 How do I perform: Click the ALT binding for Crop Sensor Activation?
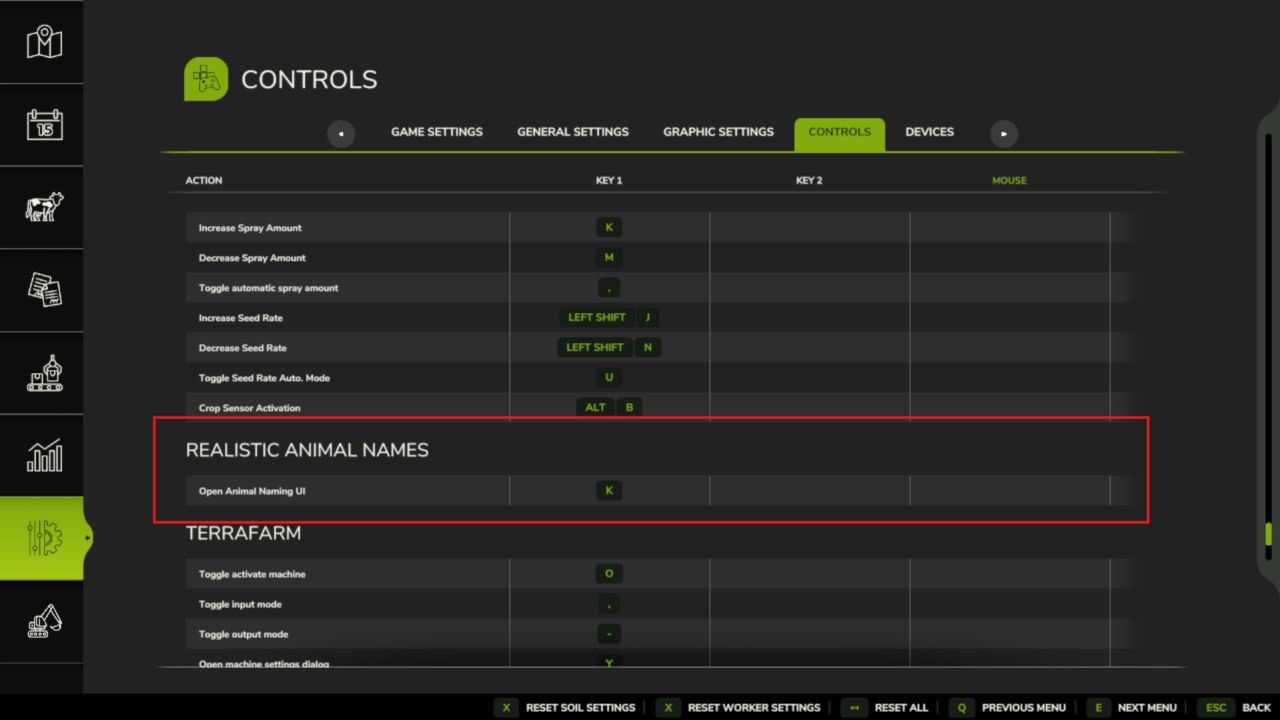click(595, 407)
